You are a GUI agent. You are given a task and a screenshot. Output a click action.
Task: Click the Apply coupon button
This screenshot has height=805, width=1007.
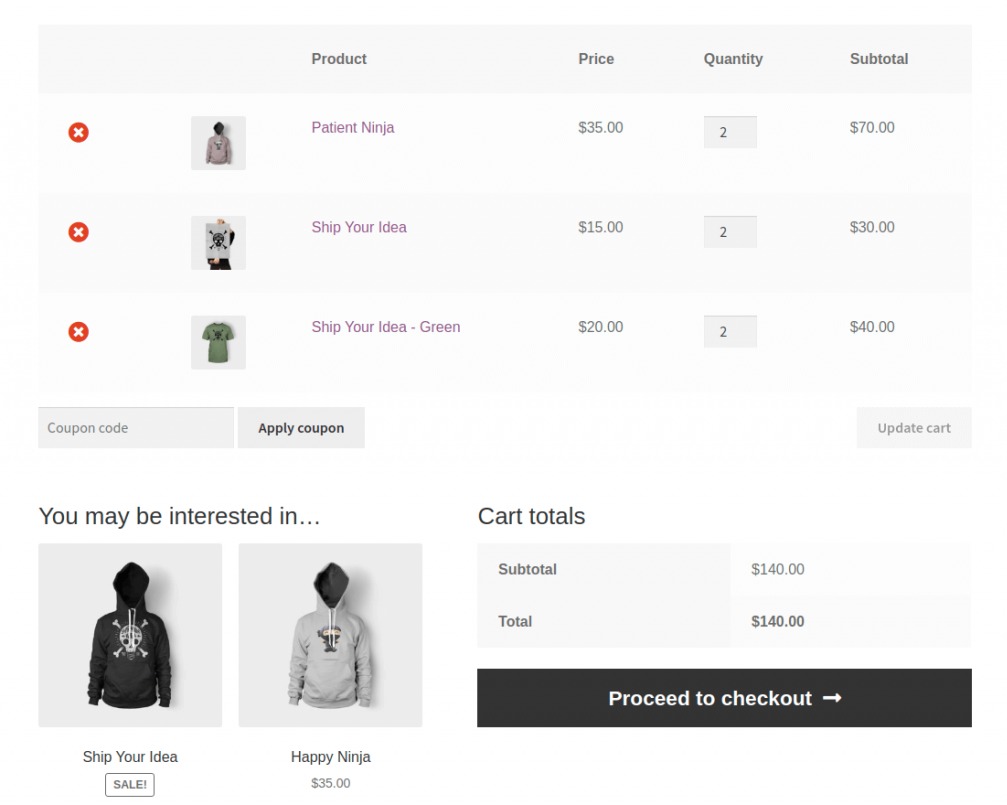pos(301,428)
